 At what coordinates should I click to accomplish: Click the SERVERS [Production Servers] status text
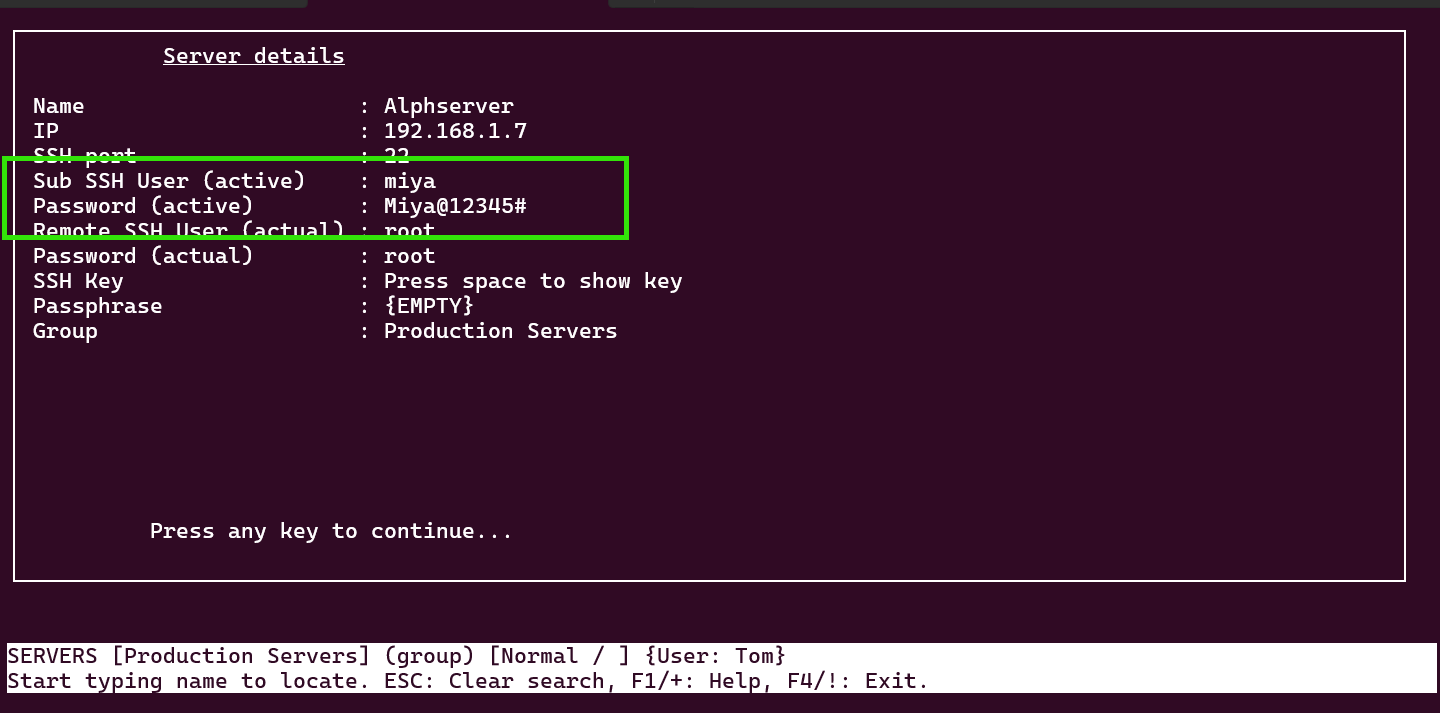pyautogui.click(x=189, y=656)
